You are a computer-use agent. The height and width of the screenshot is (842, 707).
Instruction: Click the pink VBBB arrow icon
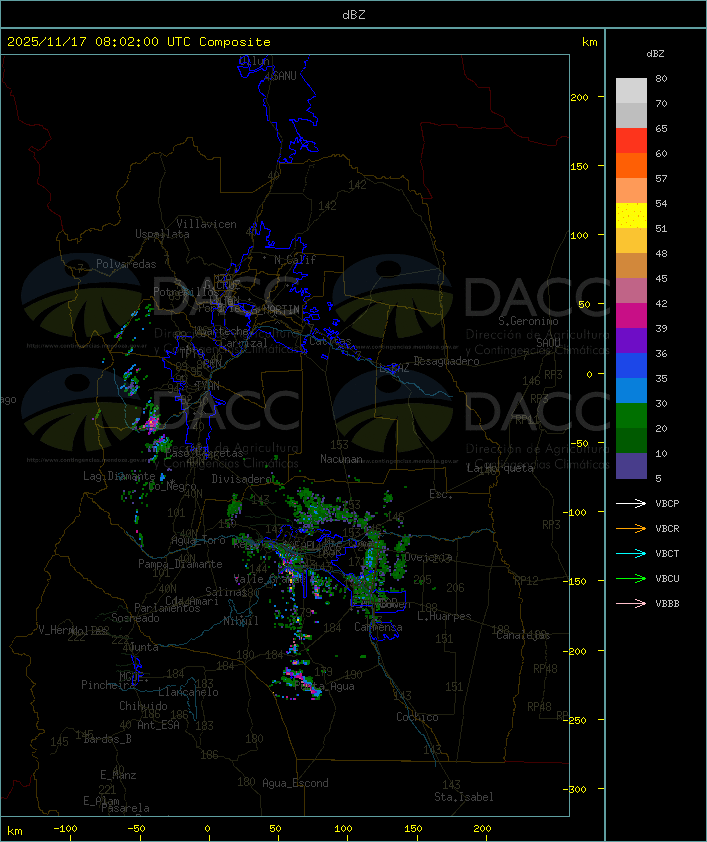[x=631, y=604]
